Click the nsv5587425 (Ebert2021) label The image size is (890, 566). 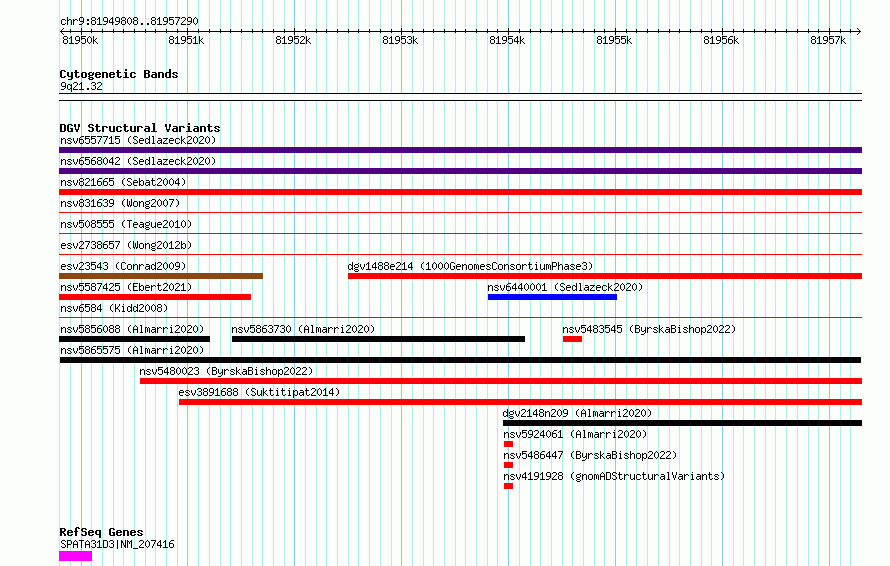(x=126, y=287)
